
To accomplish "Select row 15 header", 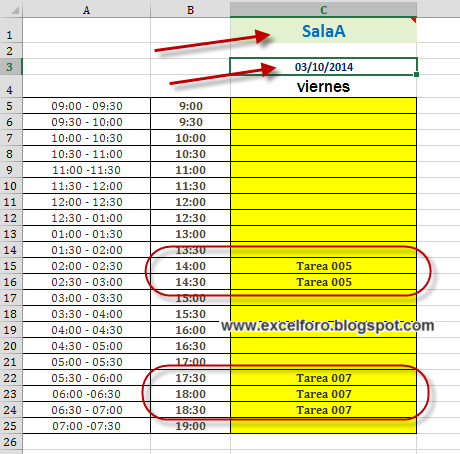I will click(x=11, y=266).
